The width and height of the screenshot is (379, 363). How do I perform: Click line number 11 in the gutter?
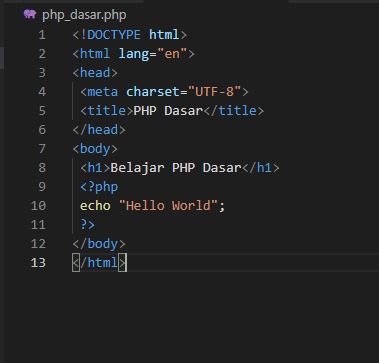pyautogui.click(x=38, y=225)
